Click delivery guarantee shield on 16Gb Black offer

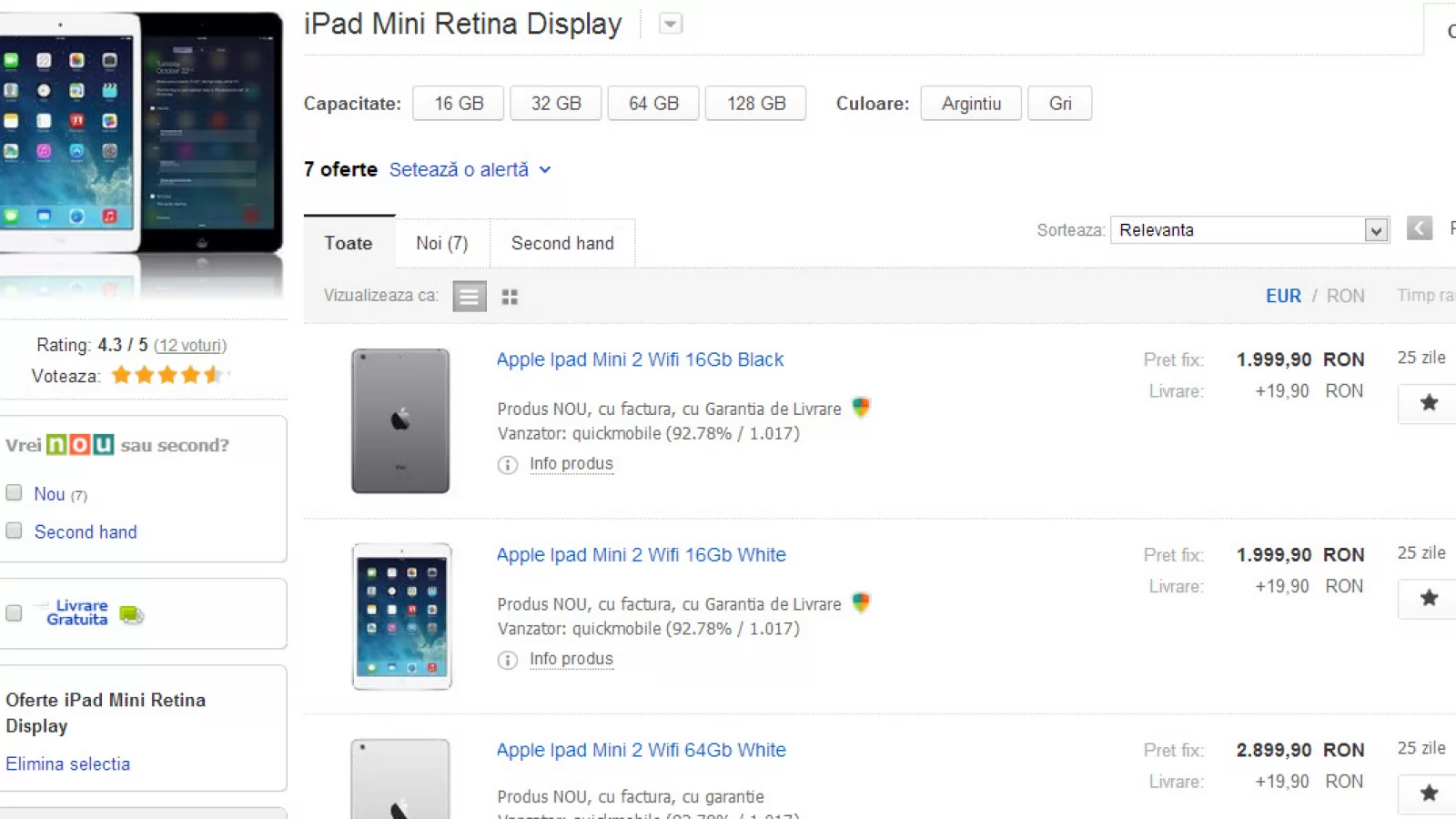pyautogui.click(x=861, y=408)
